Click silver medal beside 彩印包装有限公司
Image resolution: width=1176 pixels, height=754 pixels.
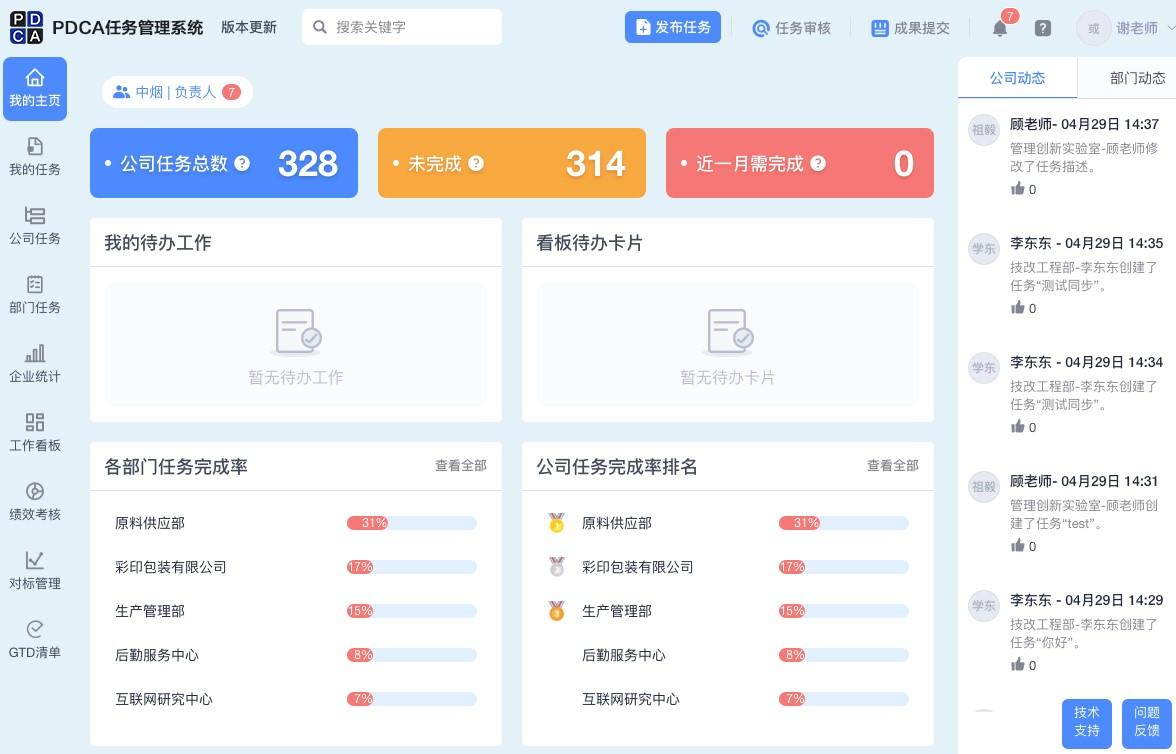pyautogui.click(x=556, y=566)
